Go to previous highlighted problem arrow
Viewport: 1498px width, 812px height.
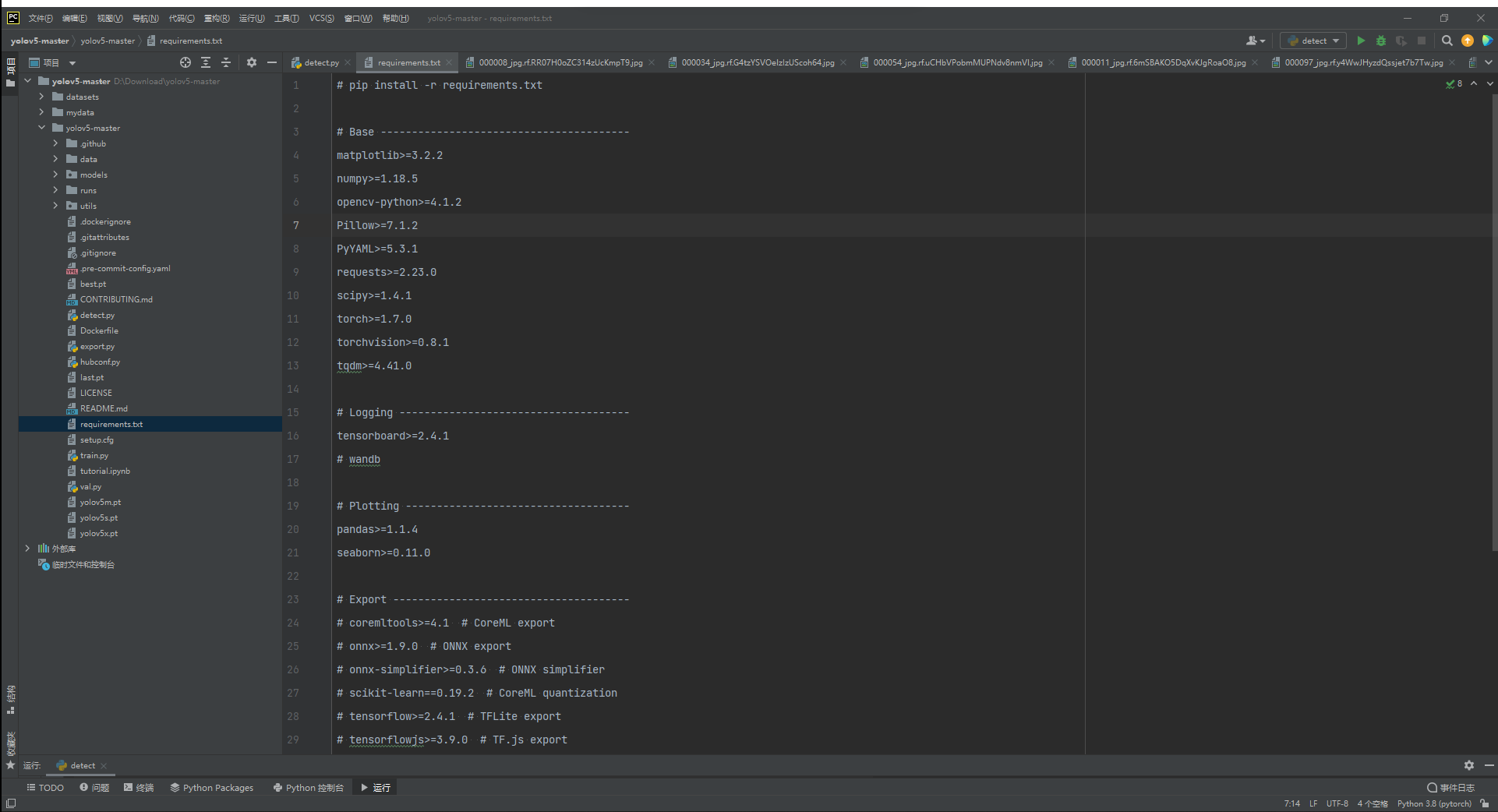click(x=1474, y=83)
